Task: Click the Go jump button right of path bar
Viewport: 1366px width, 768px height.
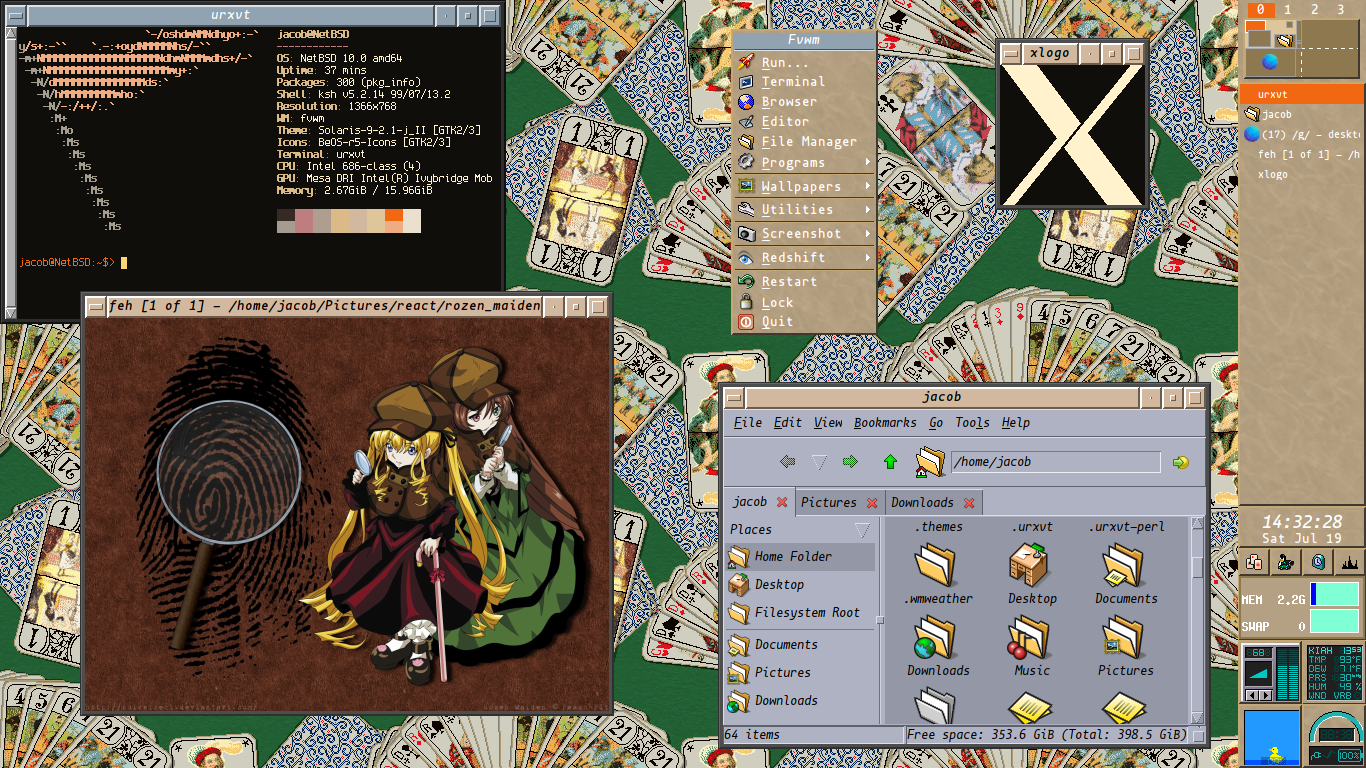Action: point(1181,462)
